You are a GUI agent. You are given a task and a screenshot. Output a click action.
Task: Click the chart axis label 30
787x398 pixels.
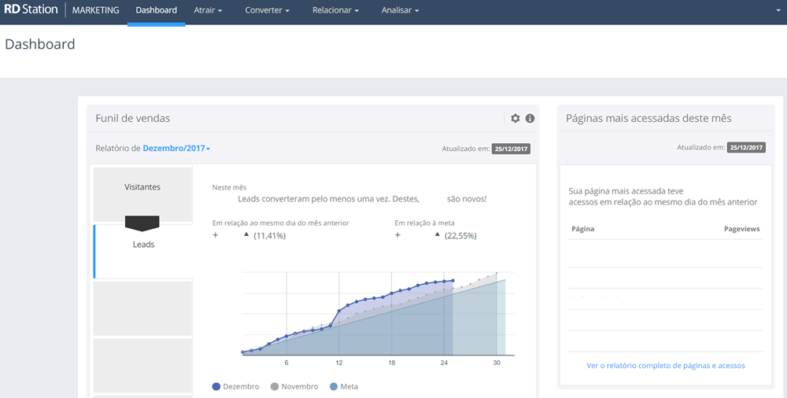(x=496, y=363)
